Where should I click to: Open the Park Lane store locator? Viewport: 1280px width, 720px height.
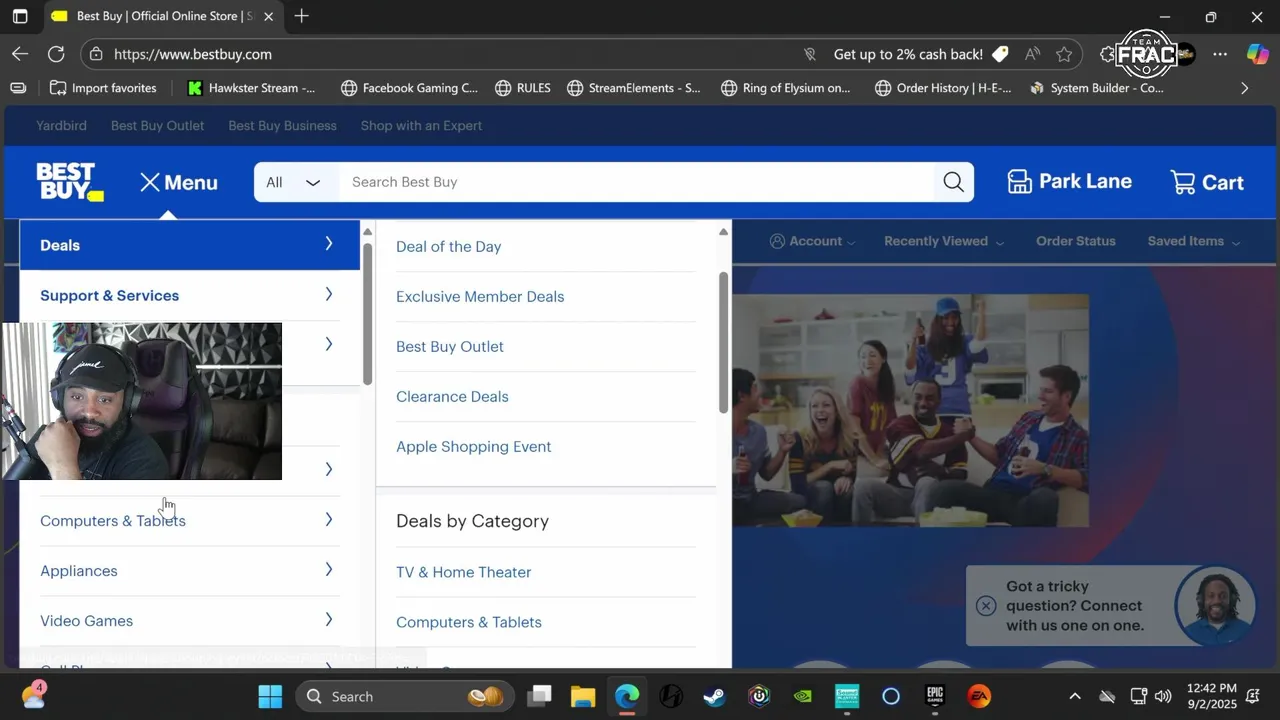(x=1069, y=181)
